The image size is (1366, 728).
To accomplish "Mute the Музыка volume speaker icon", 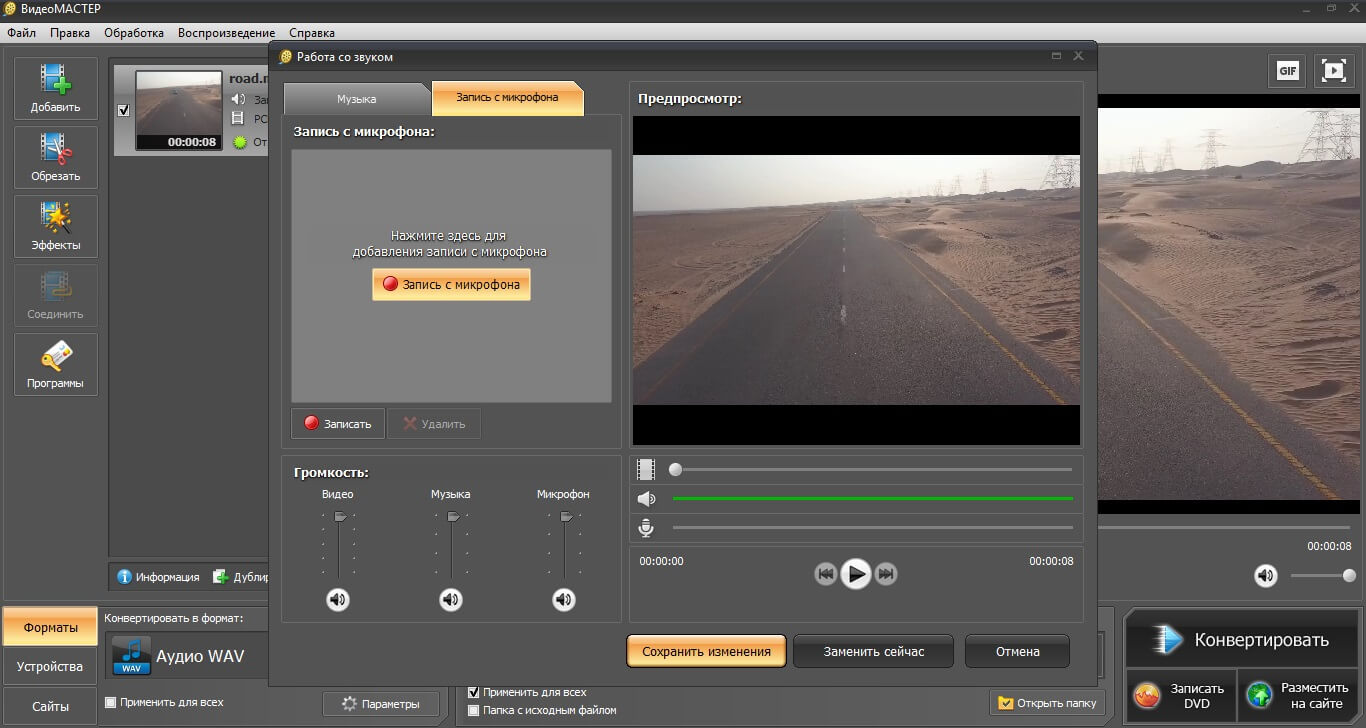I will [451, 600].
